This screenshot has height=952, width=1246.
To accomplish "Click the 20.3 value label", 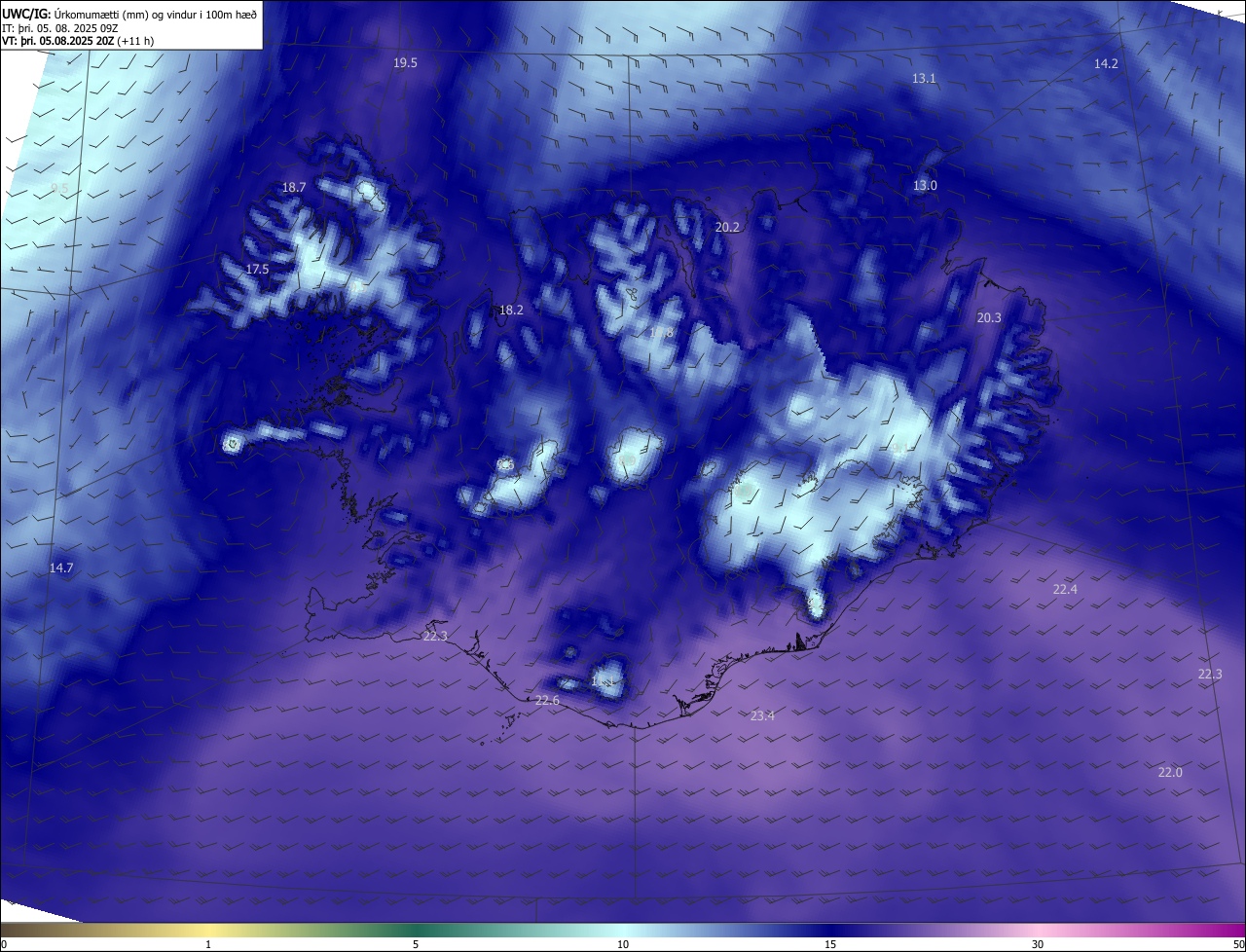I will tap(989, 317).
